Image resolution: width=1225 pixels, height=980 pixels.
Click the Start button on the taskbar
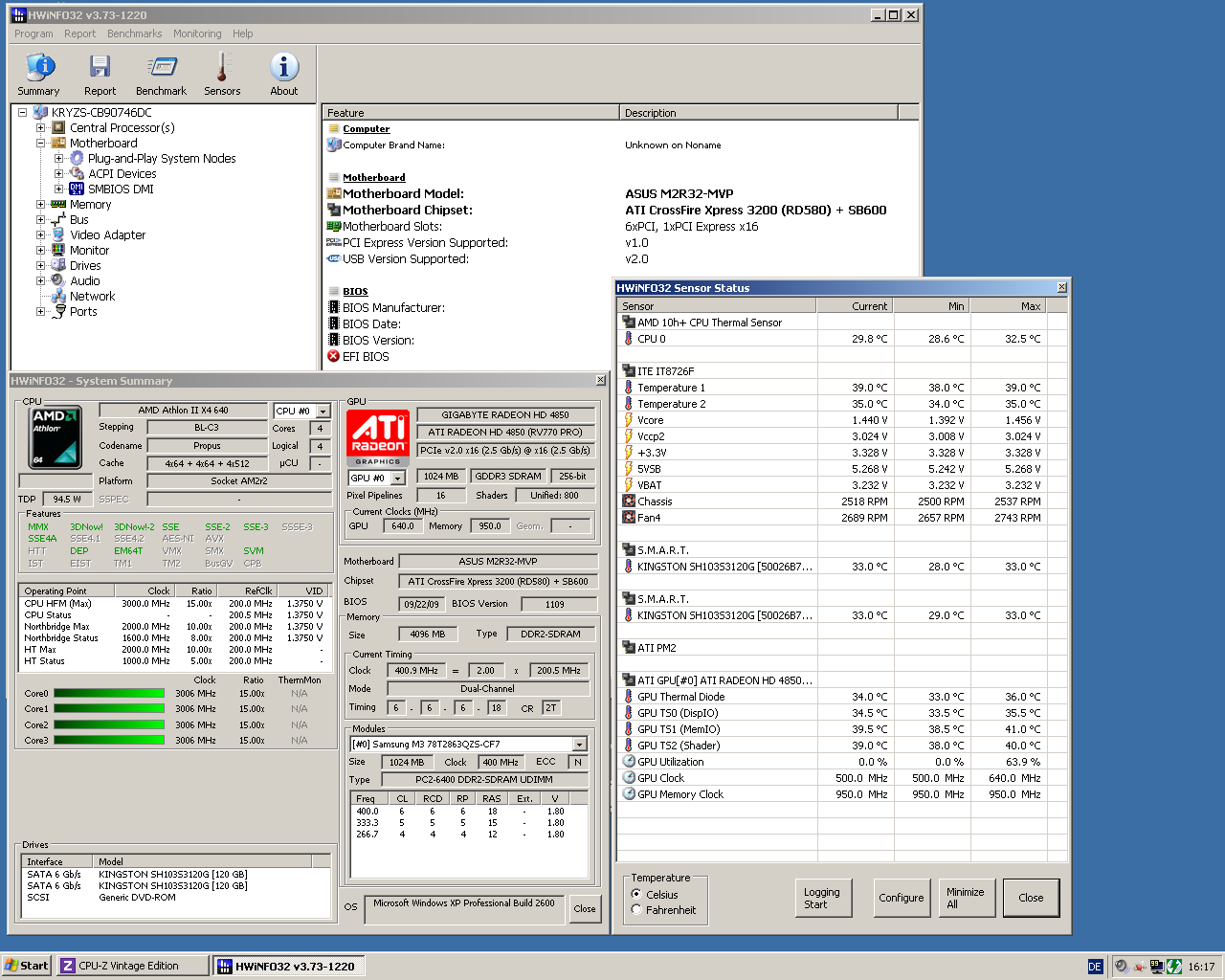pyautogui.click(x=26, y=966)
